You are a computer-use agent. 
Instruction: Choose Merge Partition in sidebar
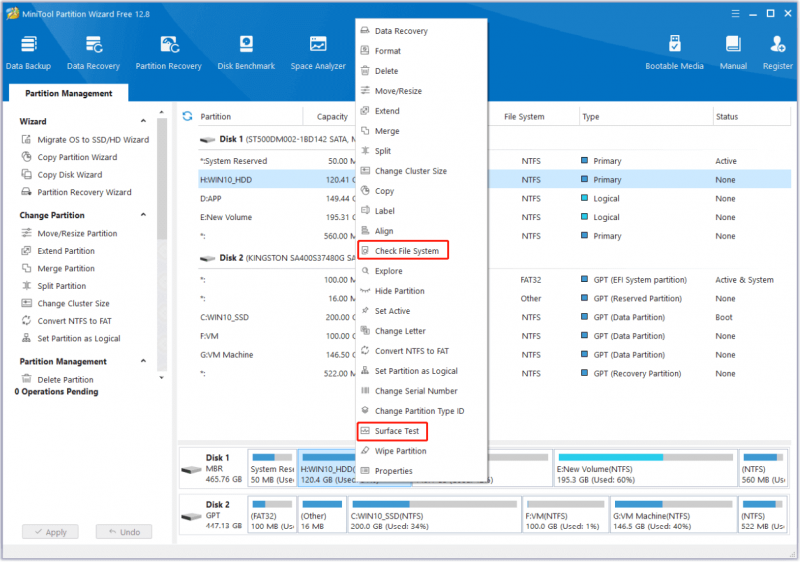click(58, 268)
